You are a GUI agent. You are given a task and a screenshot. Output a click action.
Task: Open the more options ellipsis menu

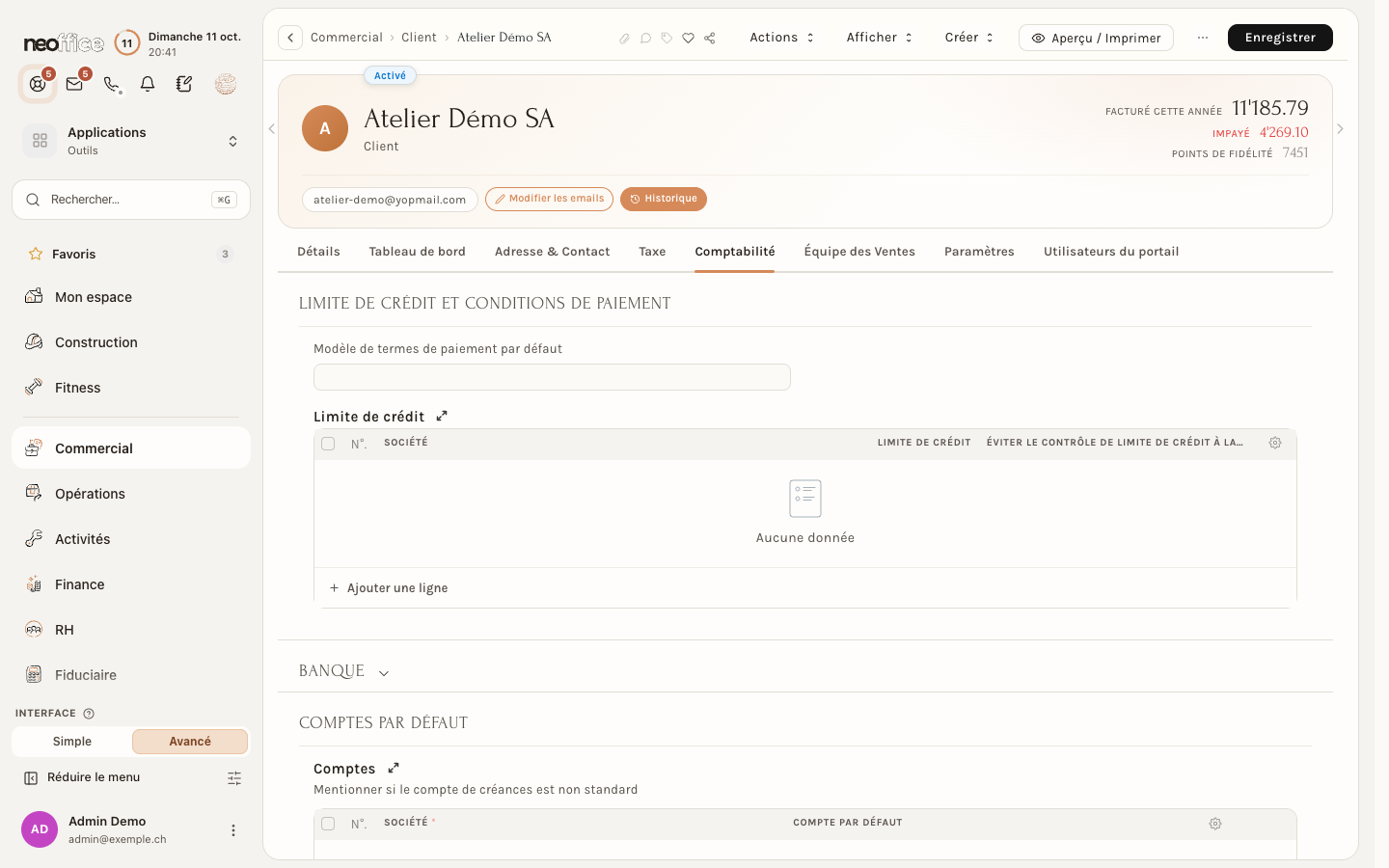click(1203, 38)
